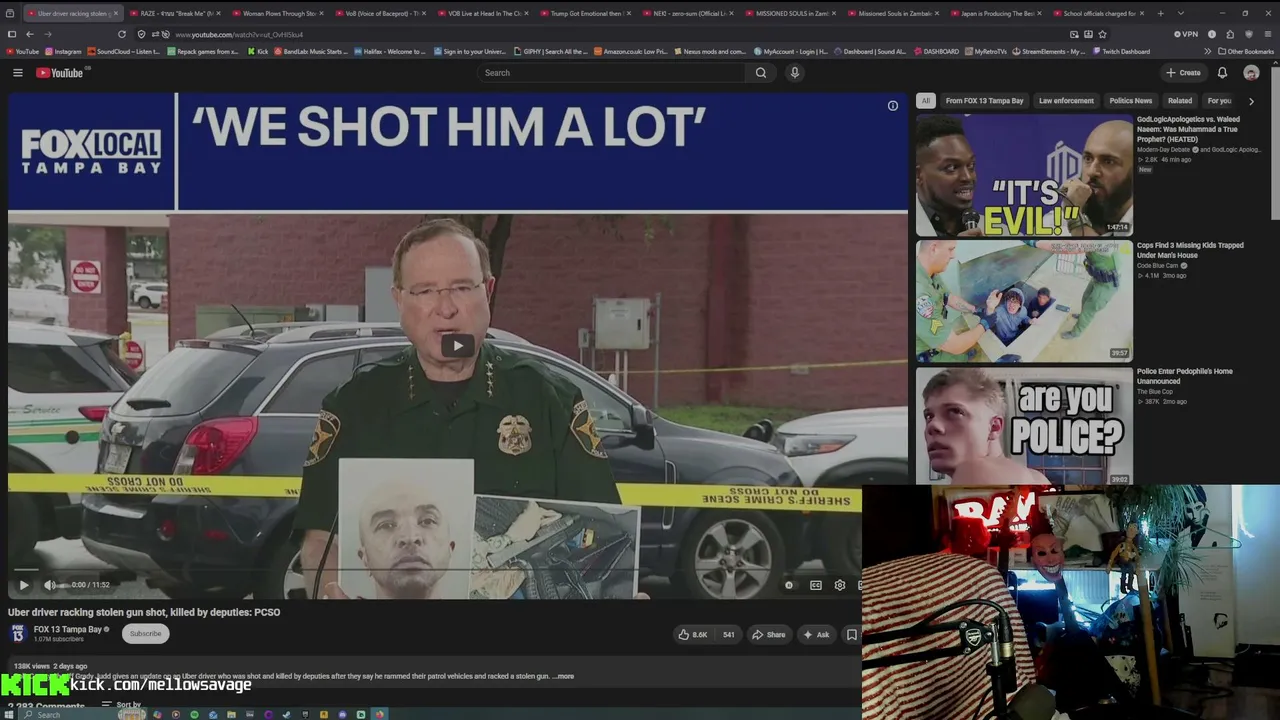Open the FOX 13 Tampa Bay channel avatar
This screenshot has width=1280, height=720.
[18, 633]
